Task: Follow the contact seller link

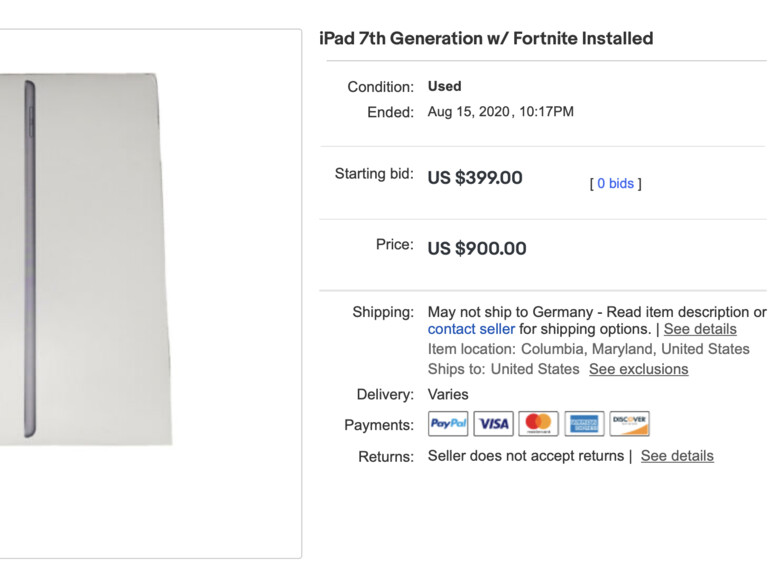Action: click(471, 329)
